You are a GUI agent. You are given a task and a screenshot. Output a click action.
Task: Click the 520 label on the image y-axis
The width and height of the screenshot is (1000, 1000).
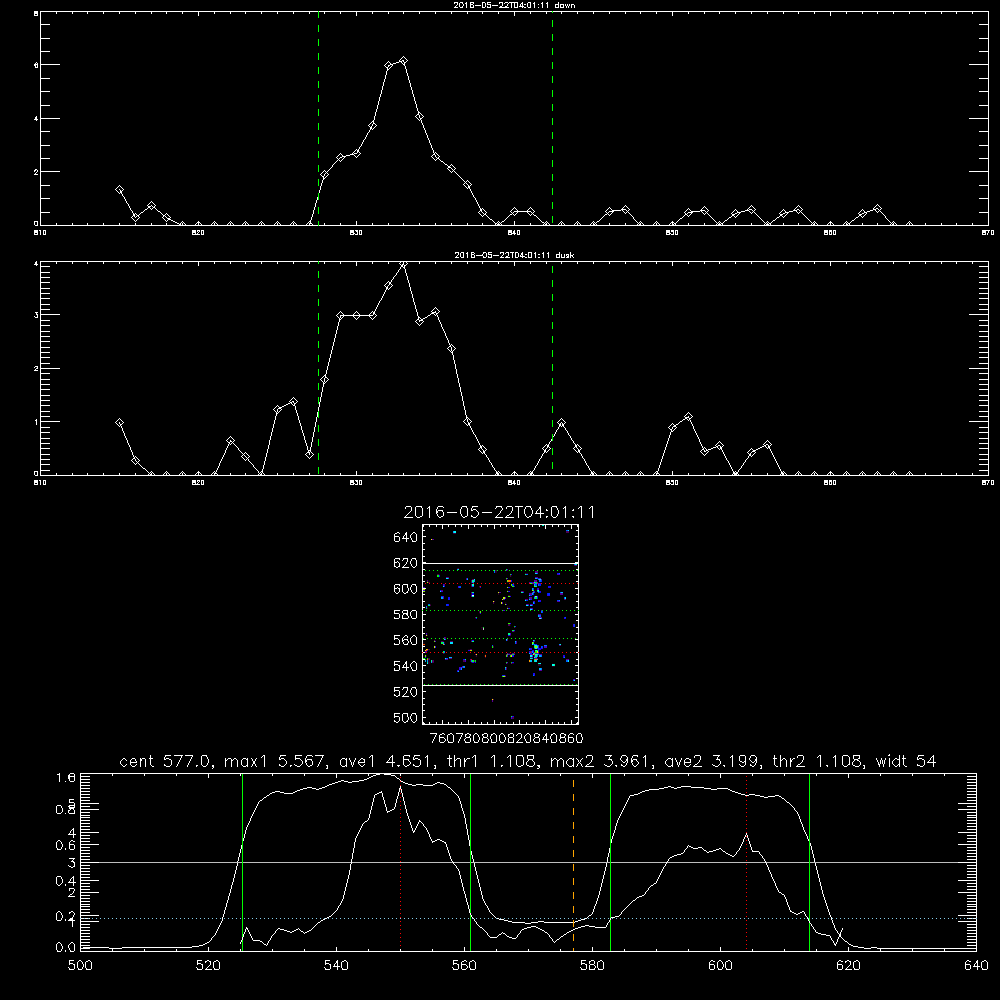pyautogui.click(x=406, y=692)
